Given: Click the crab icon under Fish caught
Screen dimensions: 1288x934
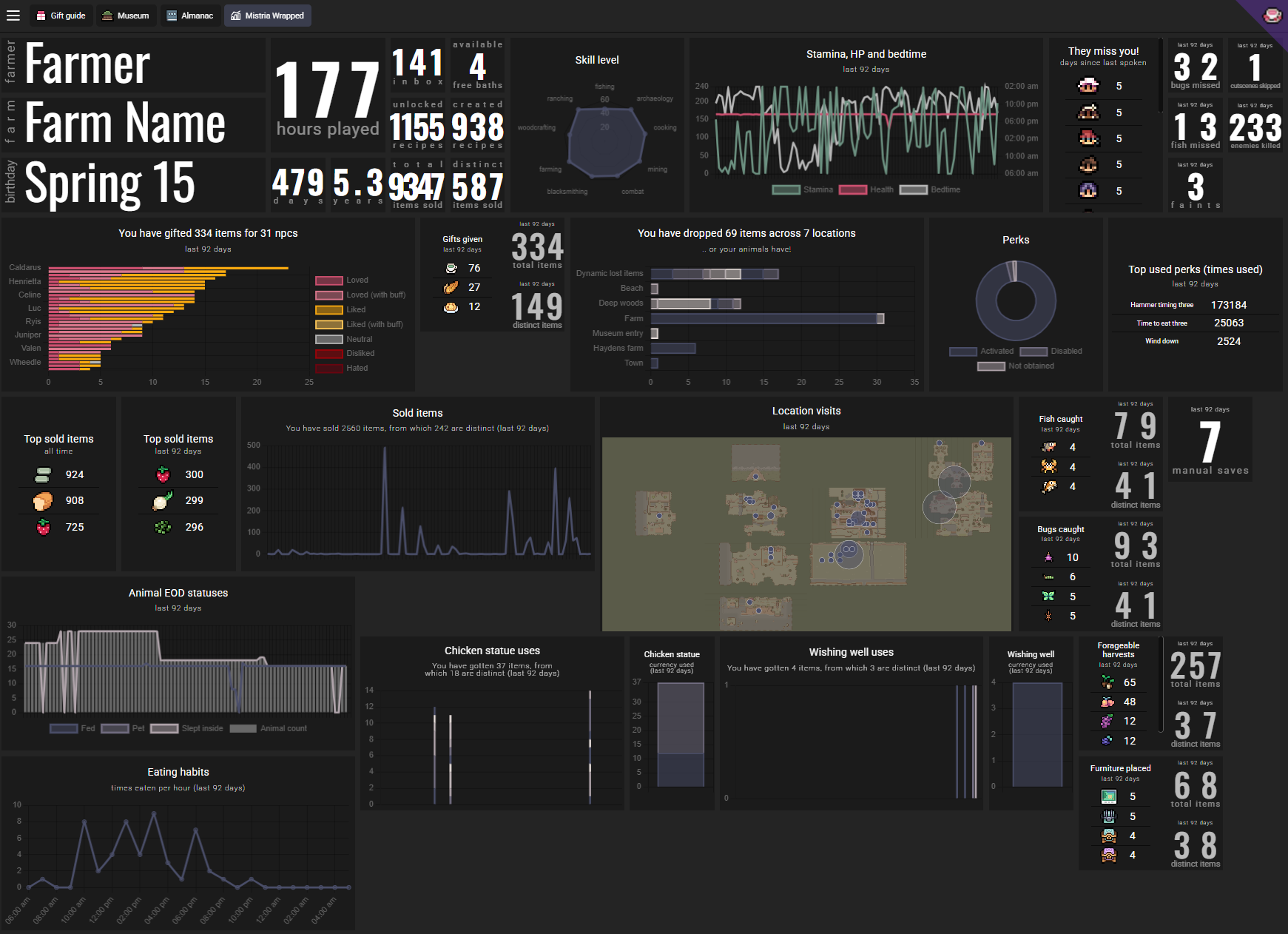Looking at the screenshot, I should (x=1048, y=467).
